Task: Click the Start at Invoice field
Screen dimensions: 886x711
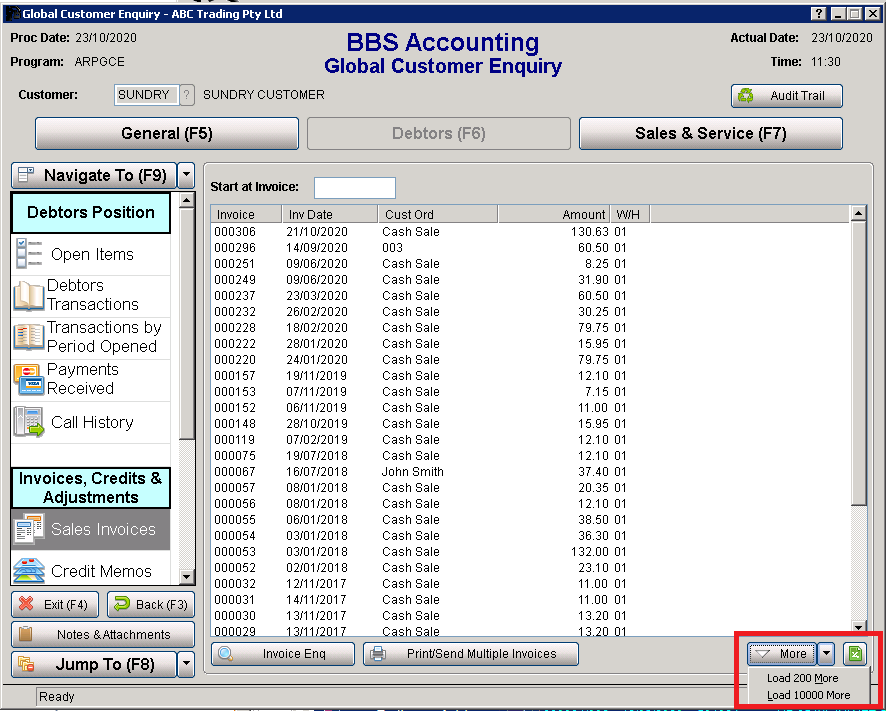Action: coord(354,188)
